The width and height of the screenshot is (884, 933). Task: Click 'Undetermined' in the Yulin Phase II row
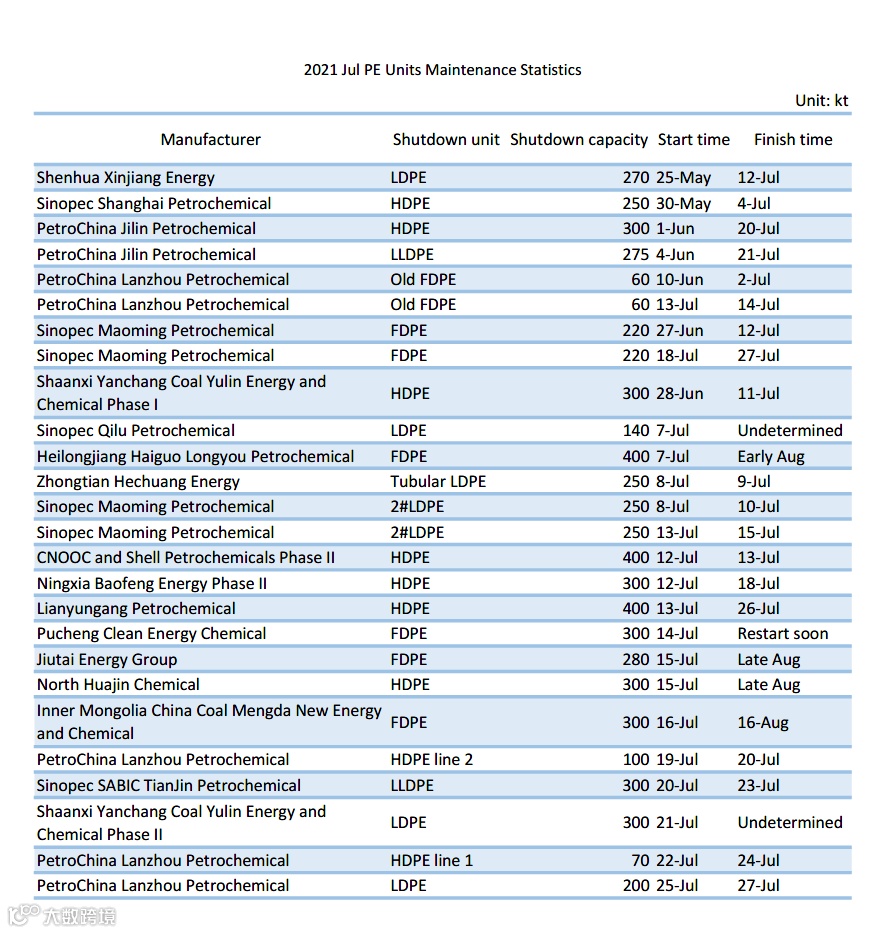tap(790, 823)
